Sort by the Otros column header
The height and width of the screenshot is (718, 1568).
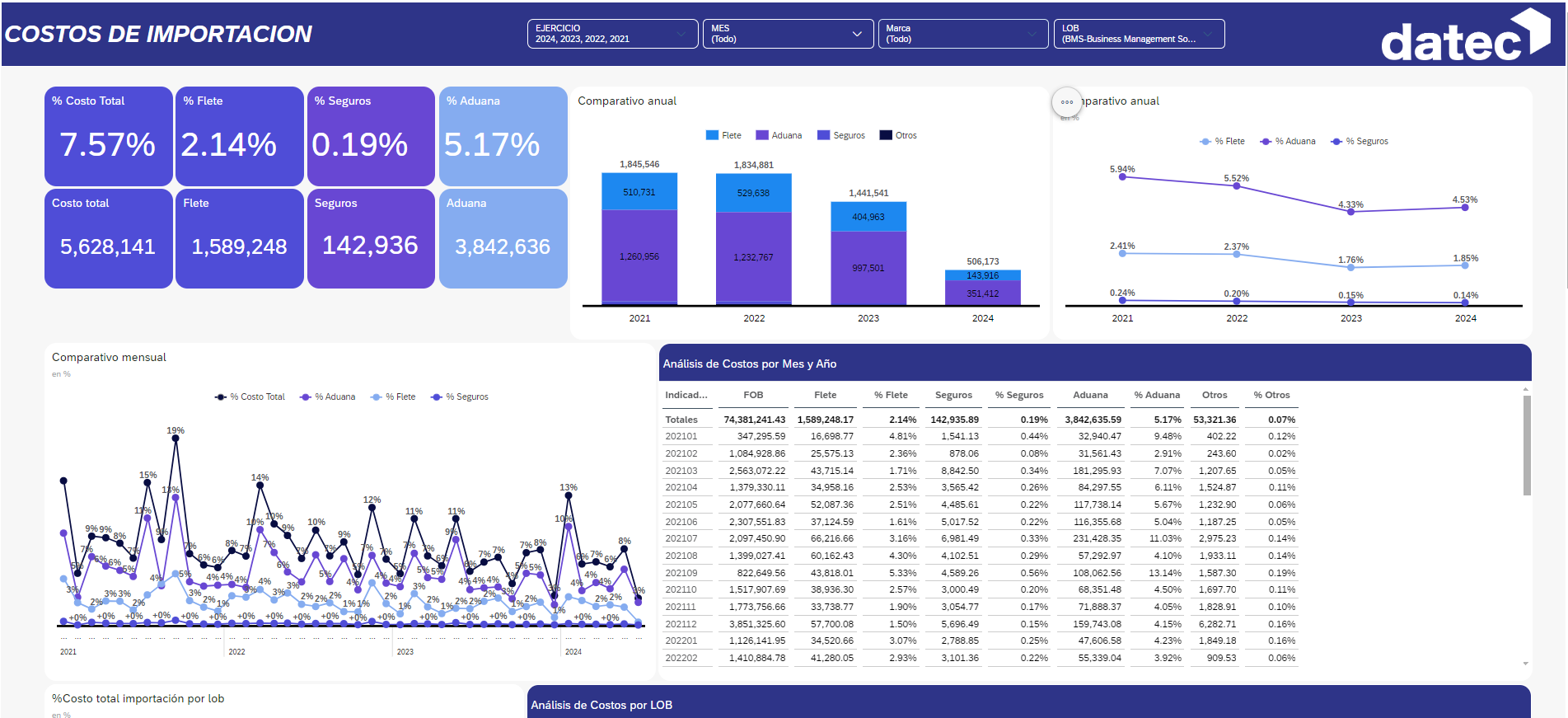point(1215,395)
